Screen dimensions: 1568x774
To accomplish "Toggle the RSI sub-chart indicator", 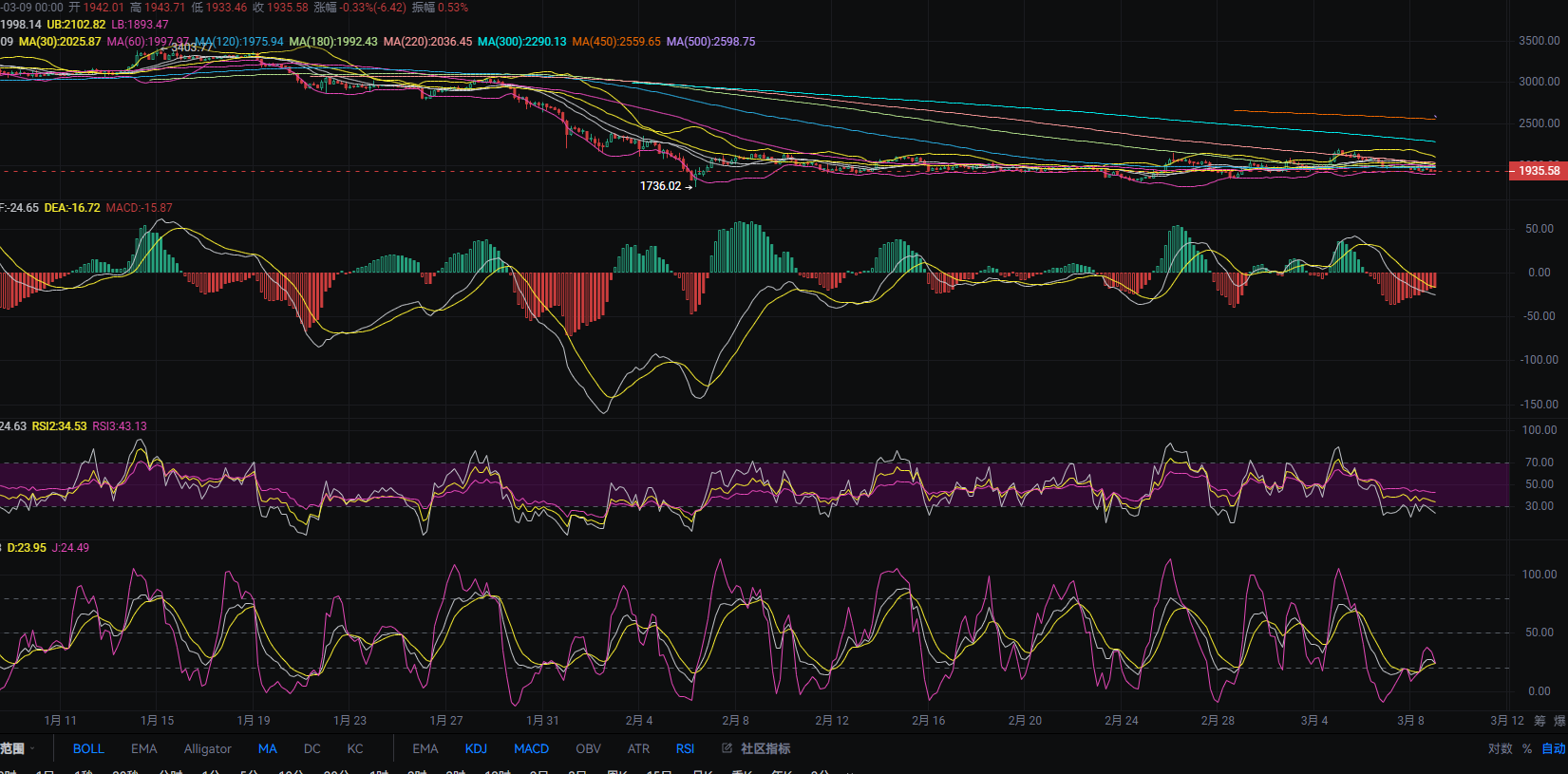I will click(x=685, y=748).
